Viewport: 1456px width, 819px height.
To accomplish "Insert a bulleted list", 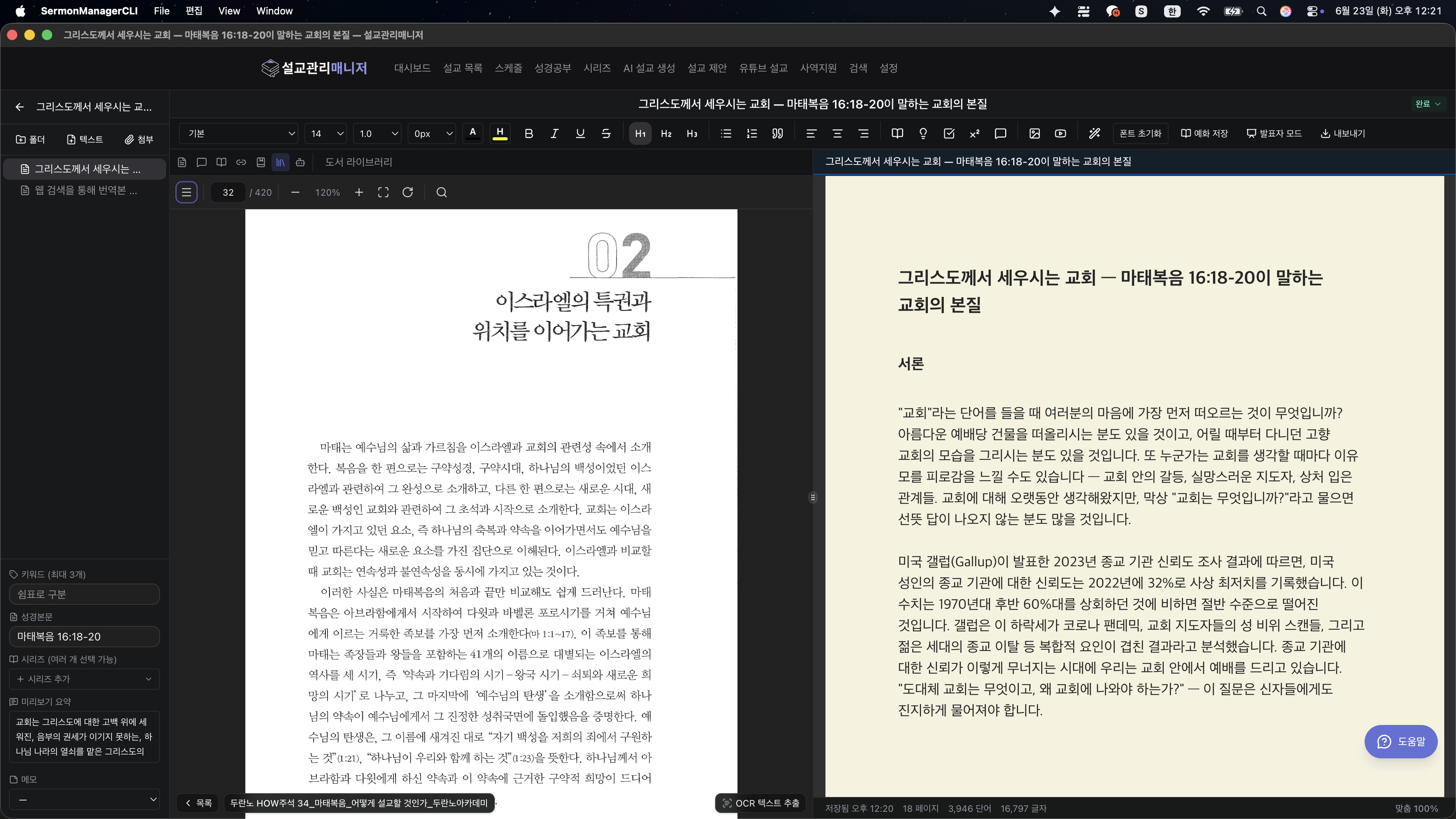I will click(726, 133).
